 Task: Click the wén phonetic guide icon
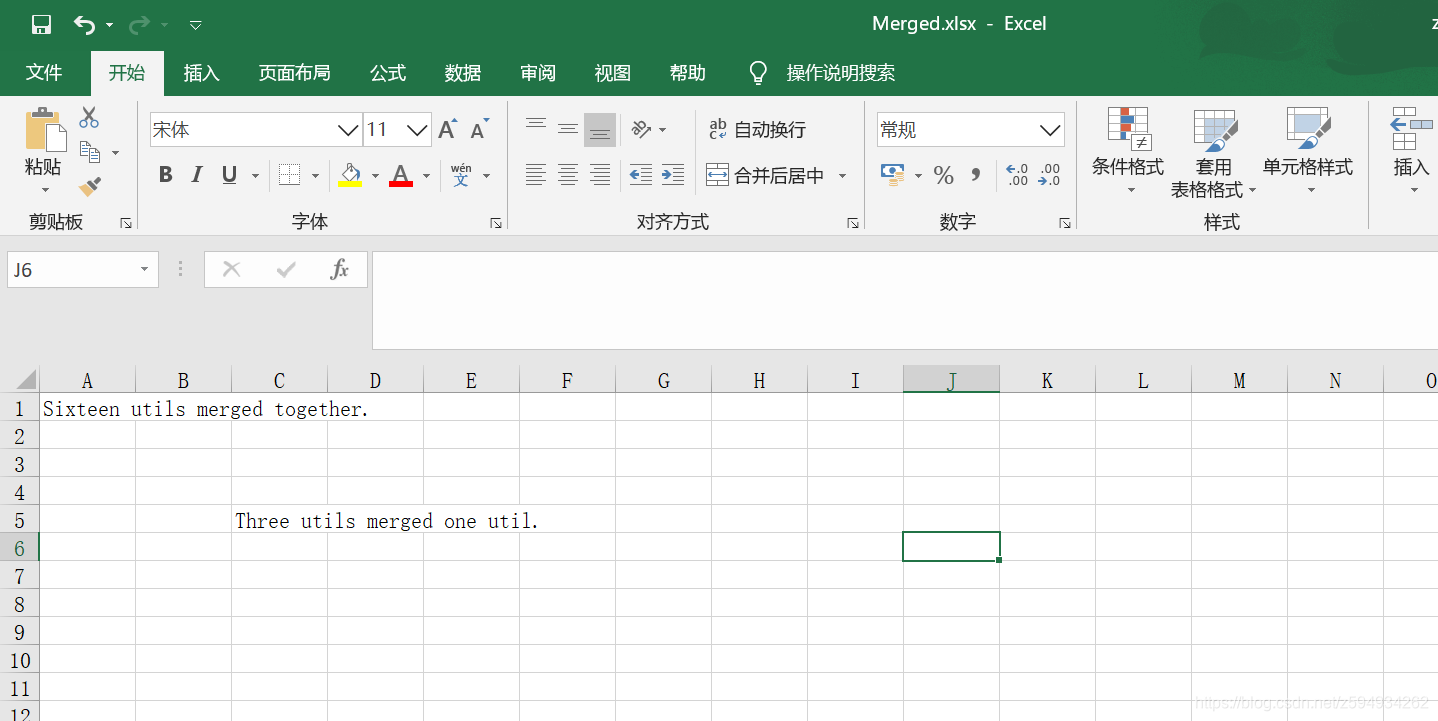(x=461, y=175)
